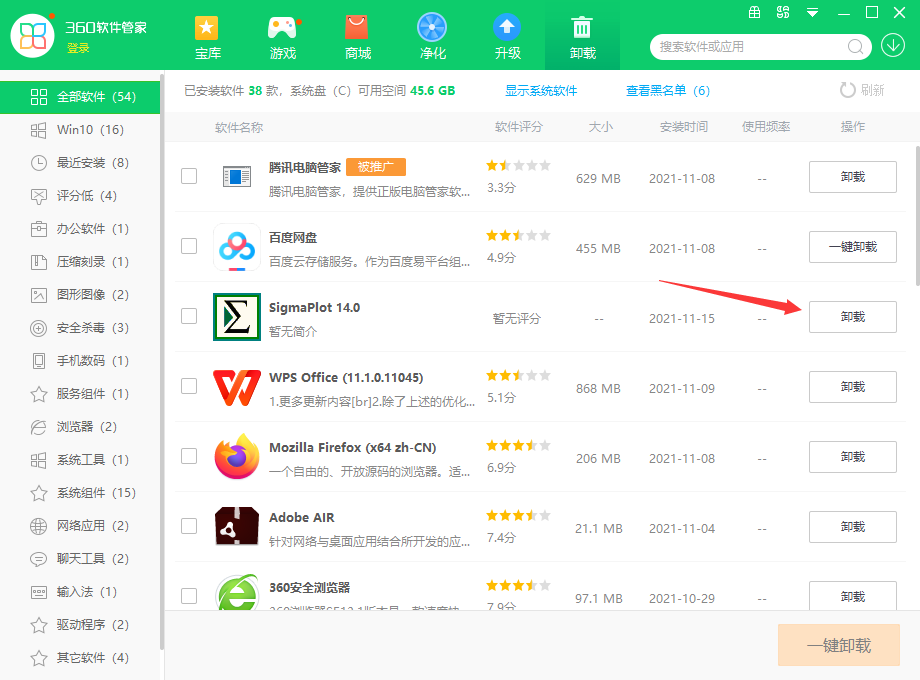Select 安全杀毒 (3) category
The image size is (920, 680).
click(x=80, y=327)
